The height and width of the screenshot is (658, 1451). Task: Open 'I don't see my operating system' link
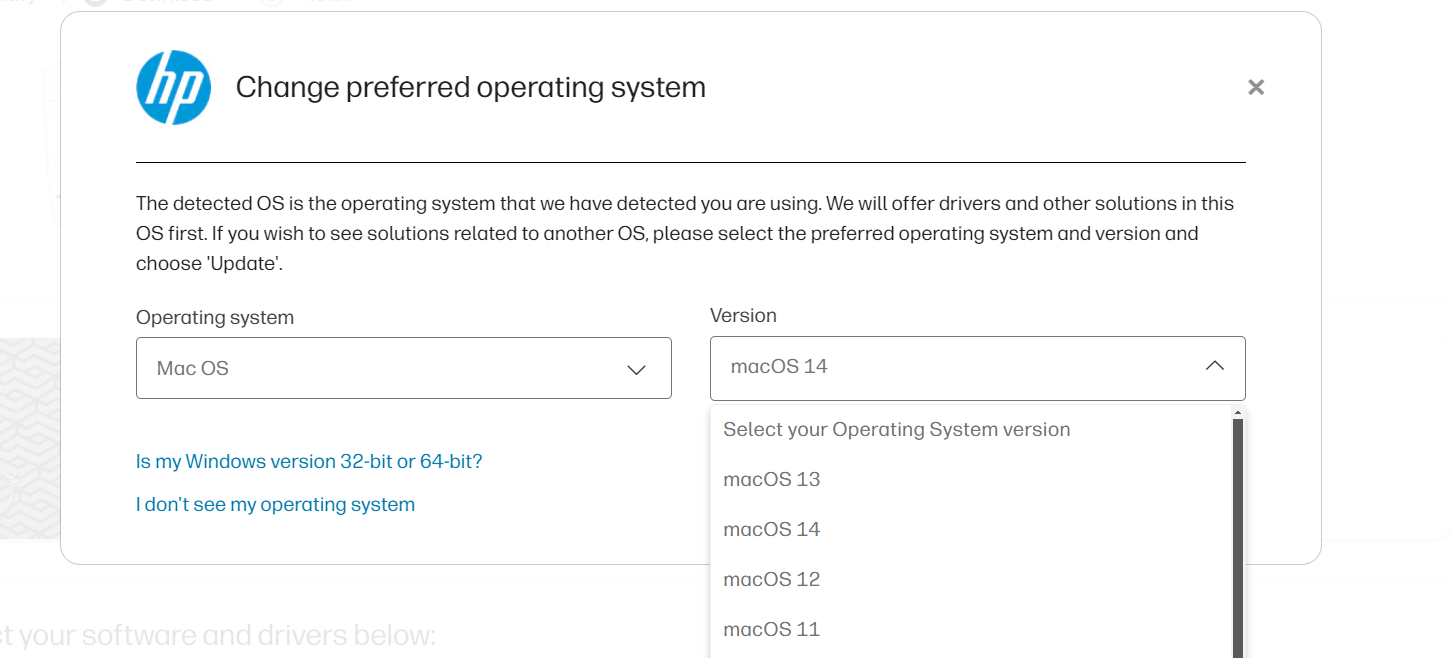pos(275,504)
